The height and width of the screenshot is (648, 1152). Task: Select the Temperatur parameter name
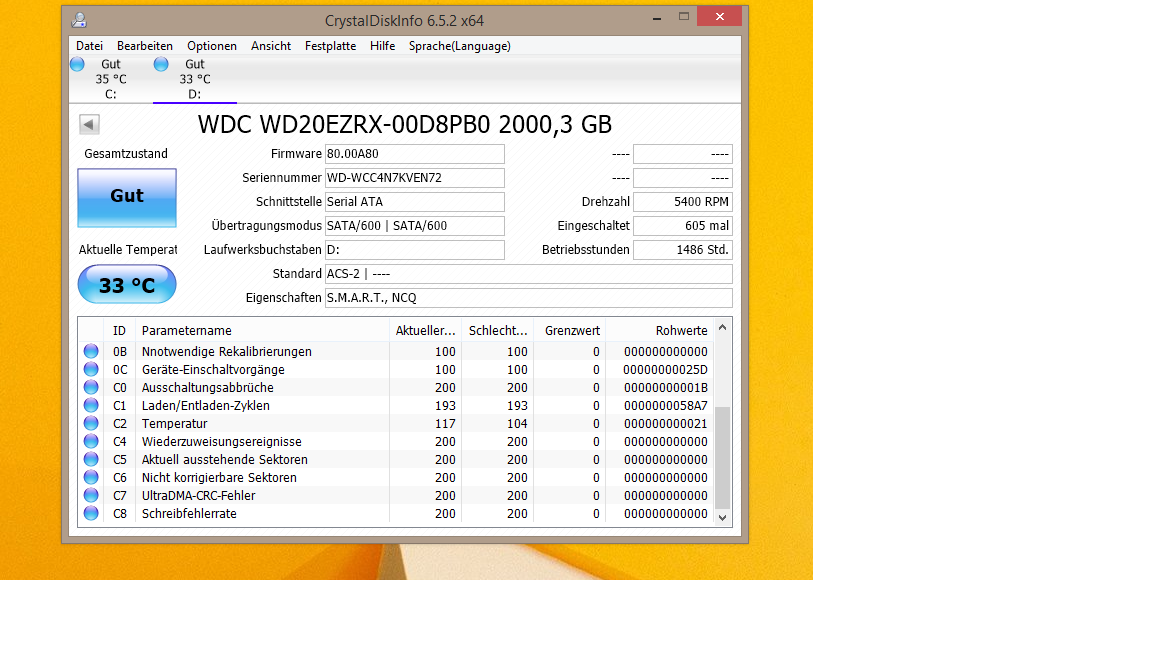click(175, 424)
